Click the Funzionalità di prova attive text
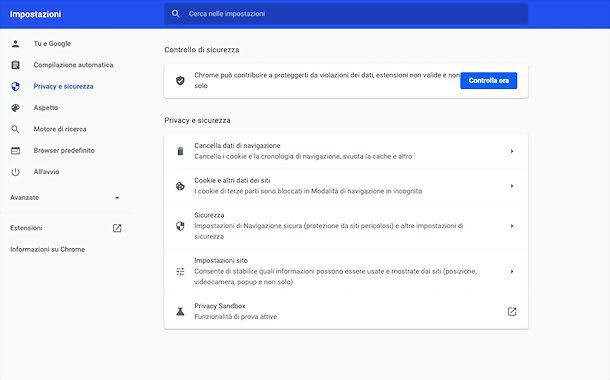The height and width of the screenshot is (380, 610). click(236, 317)
